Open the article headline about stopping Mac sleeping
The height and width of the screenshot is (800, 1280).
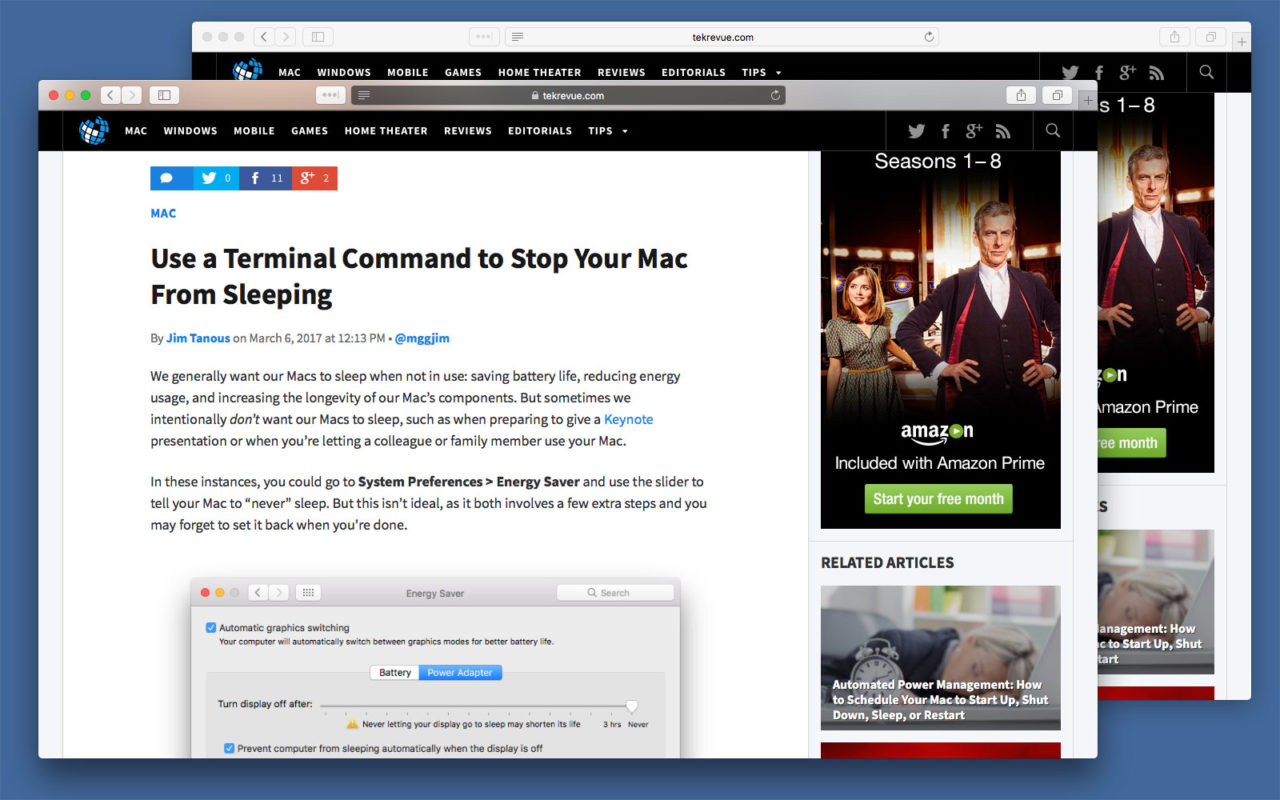point(419,276)
